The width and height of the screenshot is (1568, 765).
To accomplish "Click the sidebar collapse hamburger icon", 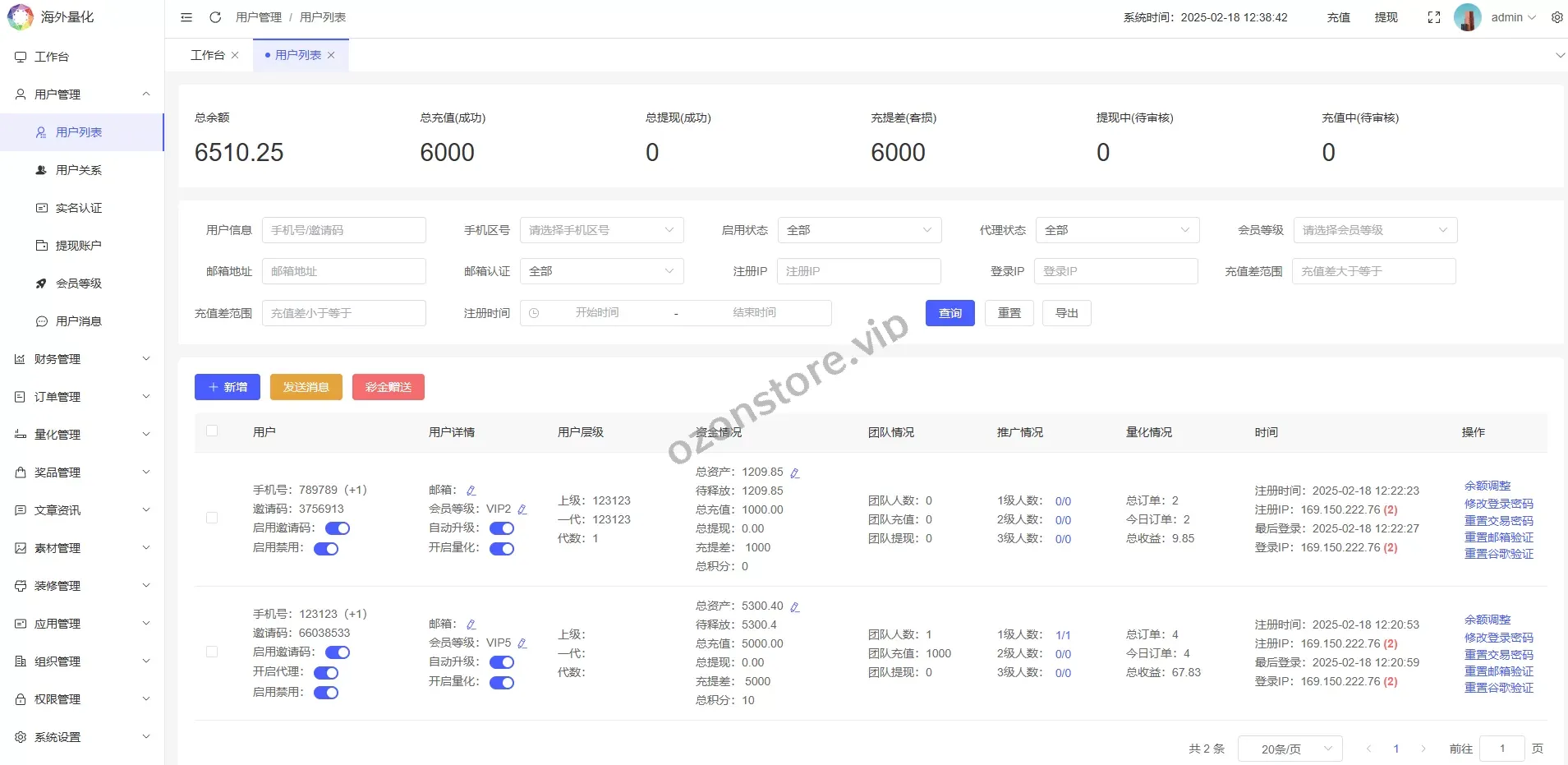I will tap(186, 17).
